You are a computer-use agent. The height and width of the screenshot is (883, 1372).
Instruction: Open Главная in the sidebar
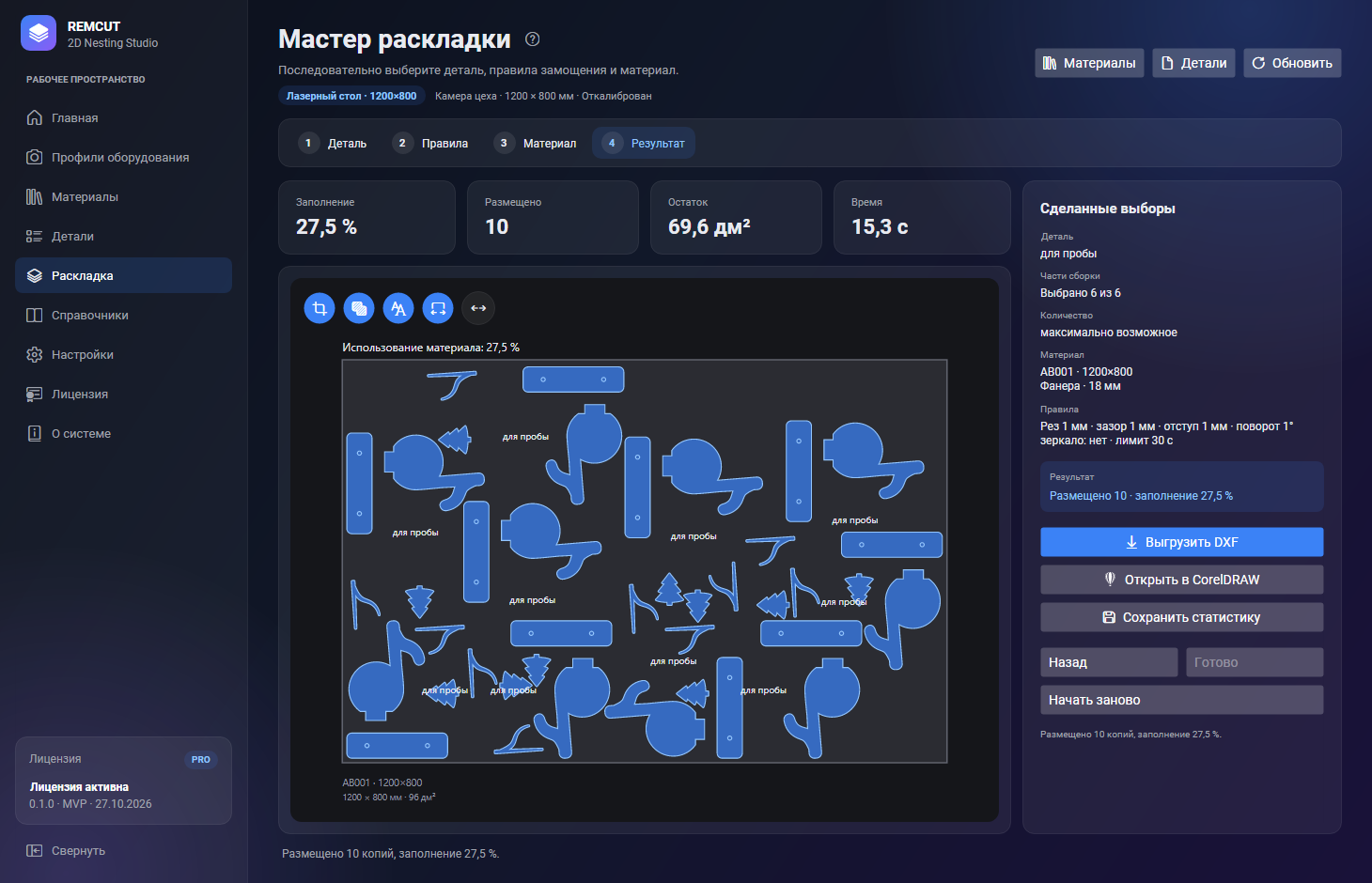tap(123, 118)
